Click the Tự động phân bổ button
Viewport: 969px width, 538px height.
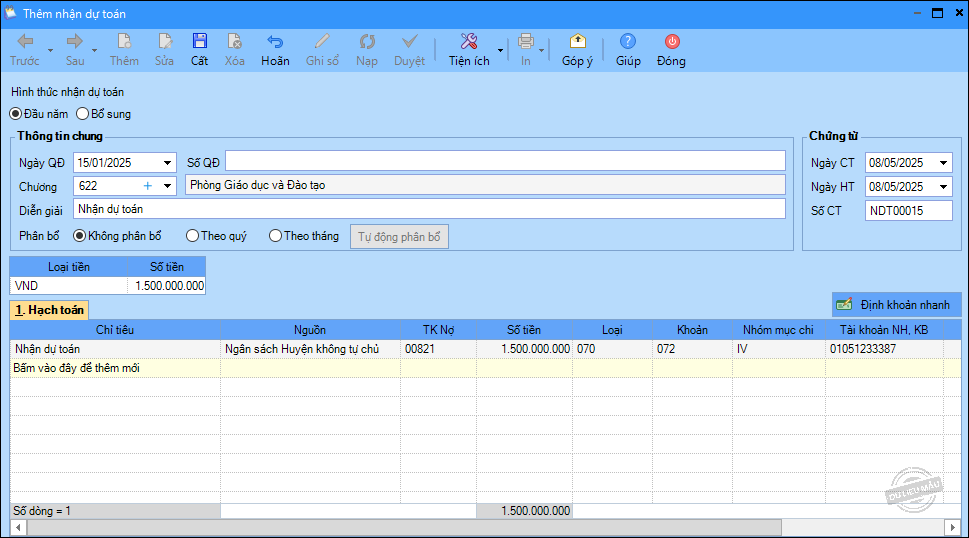pyautogui.click(x=399, y=237)
